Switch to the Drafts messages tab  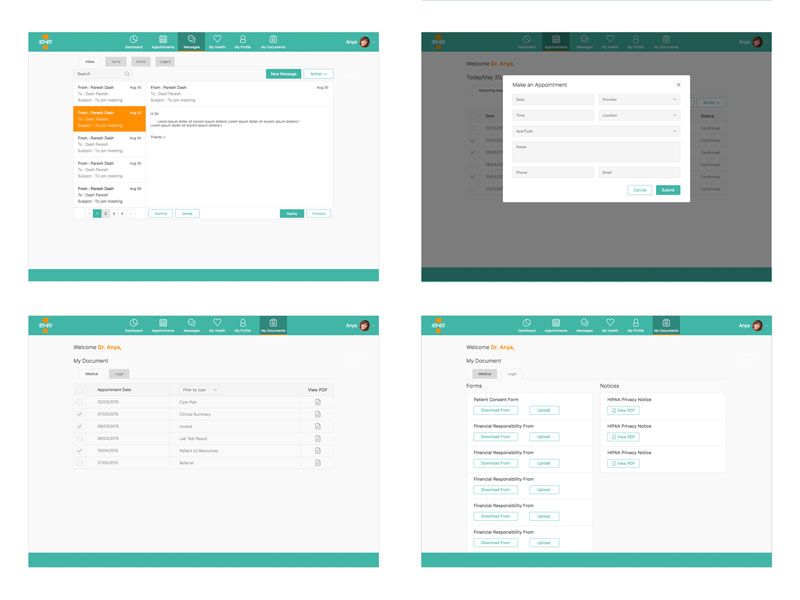(141, 62)
